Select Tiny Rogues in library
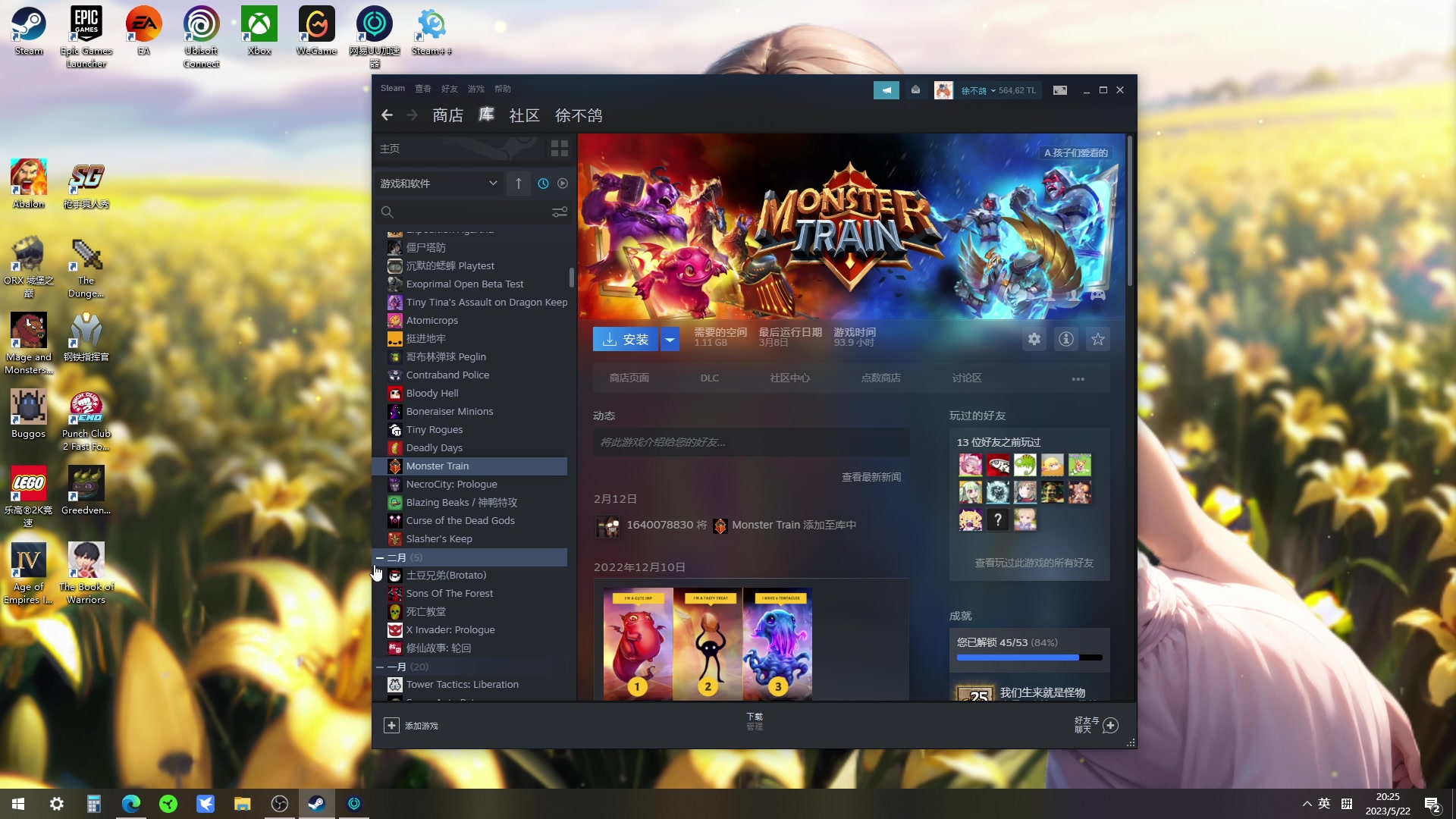1456x819 pixels. tap(469, 430)
